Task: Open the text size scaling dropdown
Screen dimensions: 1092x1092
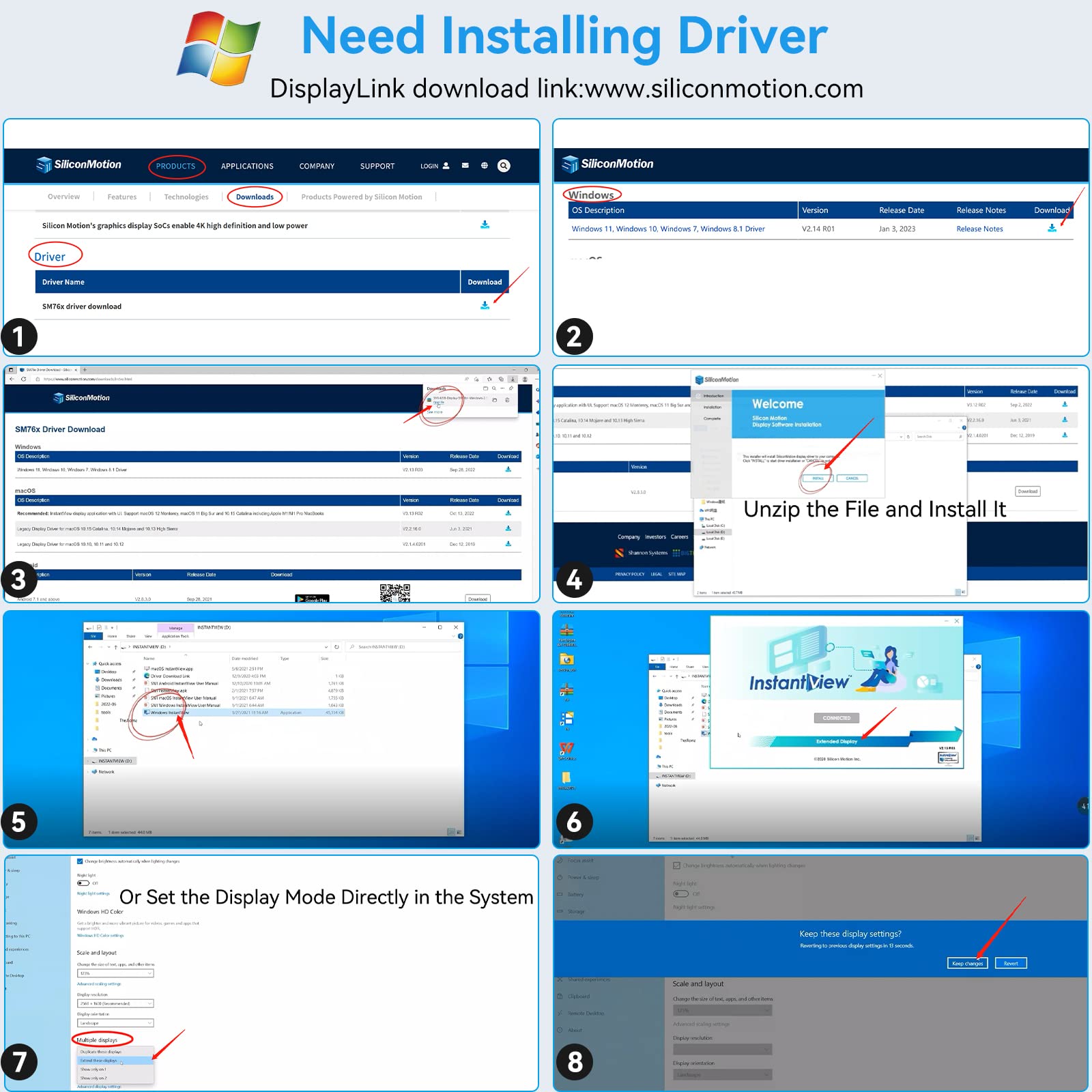Action: 115,973
